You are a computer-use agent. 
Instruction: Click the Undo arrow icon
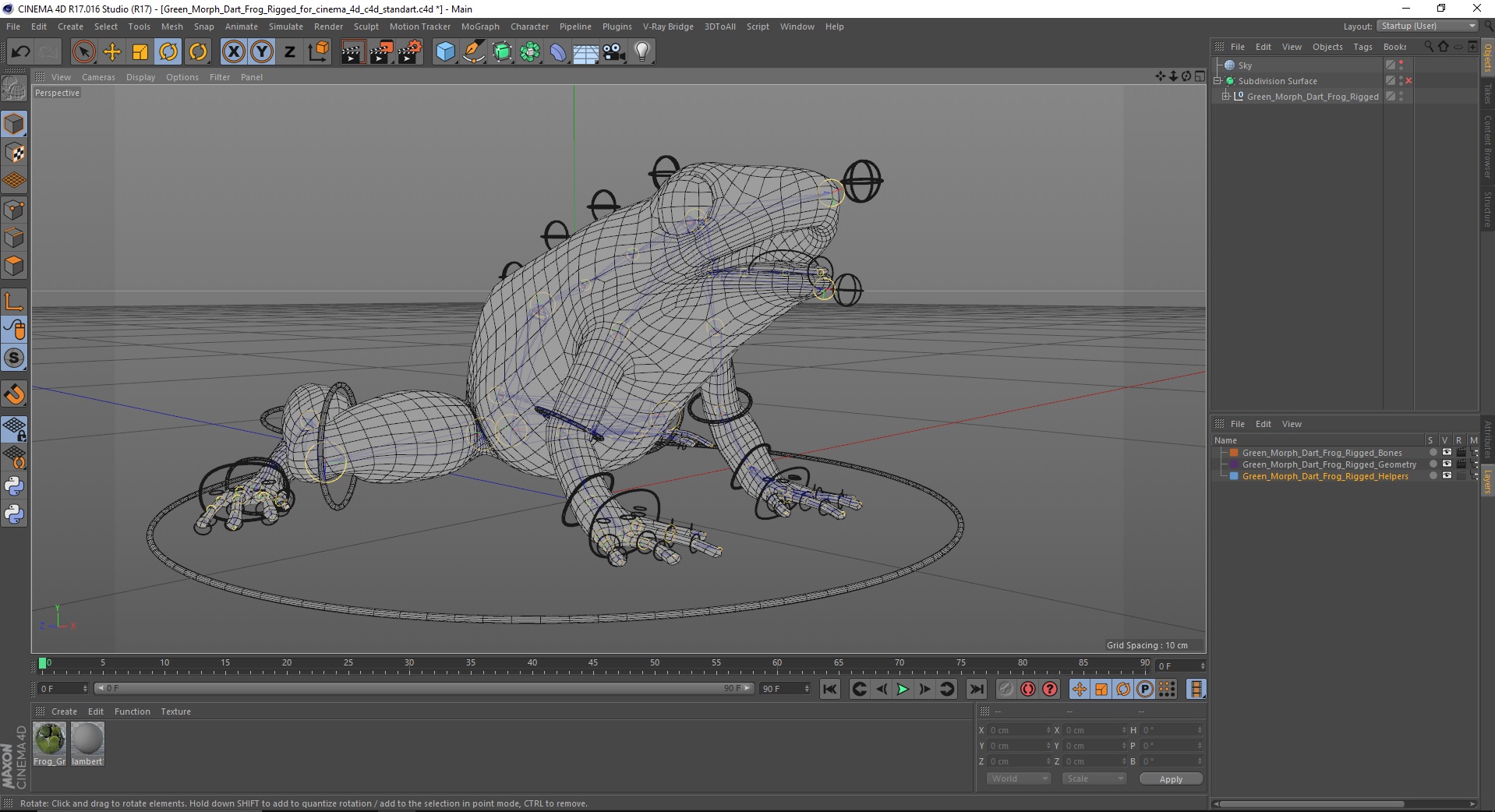[21, 52]
